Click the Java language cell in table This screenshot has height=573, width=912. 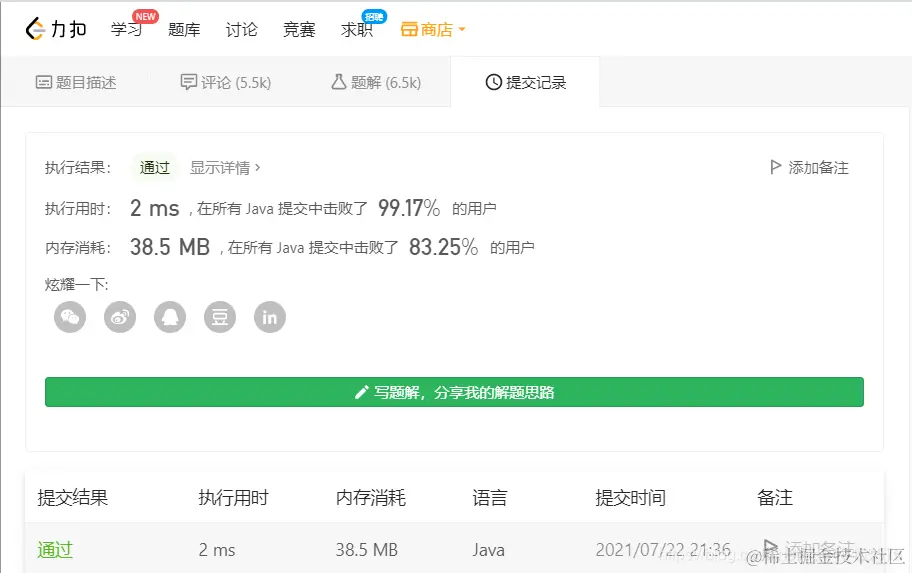pyautogui.click(x=489, y=550)
